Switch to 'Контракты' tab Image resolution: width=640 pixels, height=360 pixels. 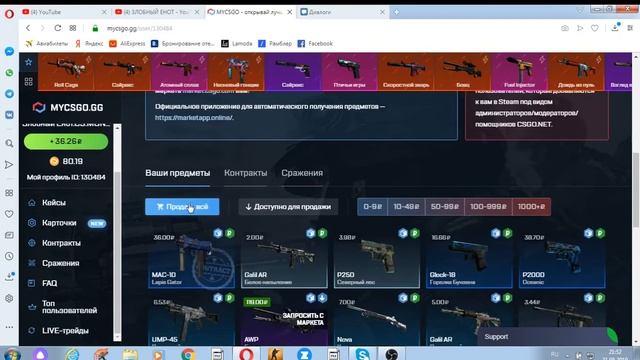coord(246,173)
